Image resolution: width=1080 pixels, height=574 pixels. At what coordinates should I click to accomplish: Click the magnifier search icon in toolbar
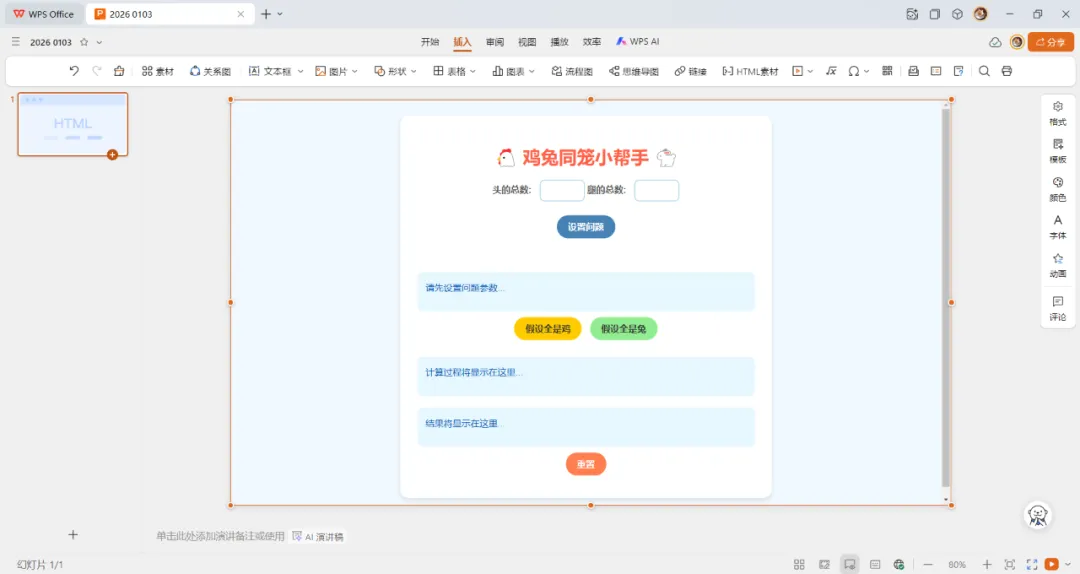[x=984, y=71]
